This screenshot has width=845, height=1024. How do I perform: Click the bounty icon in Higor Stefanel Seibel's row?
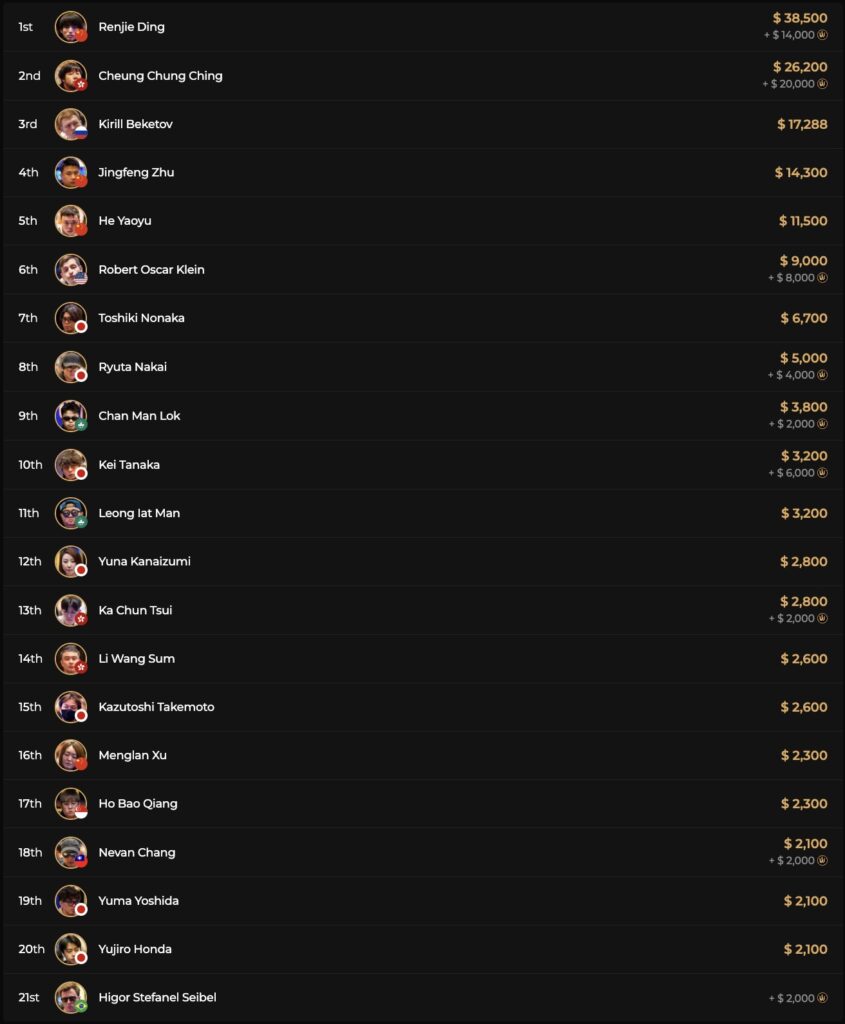822,997
